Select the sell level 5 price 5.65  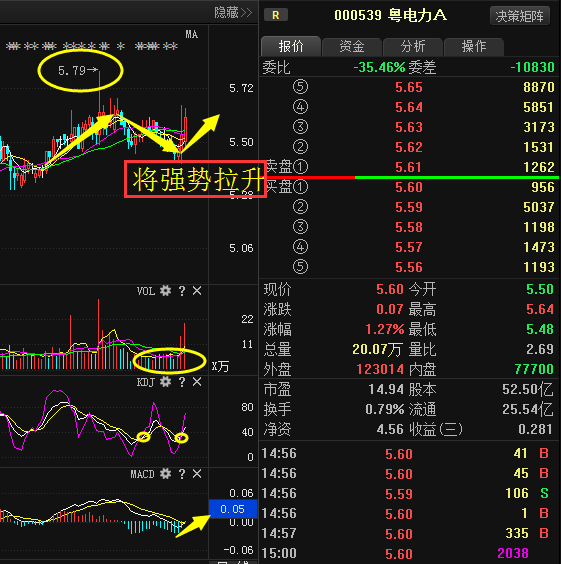(409, 87)
